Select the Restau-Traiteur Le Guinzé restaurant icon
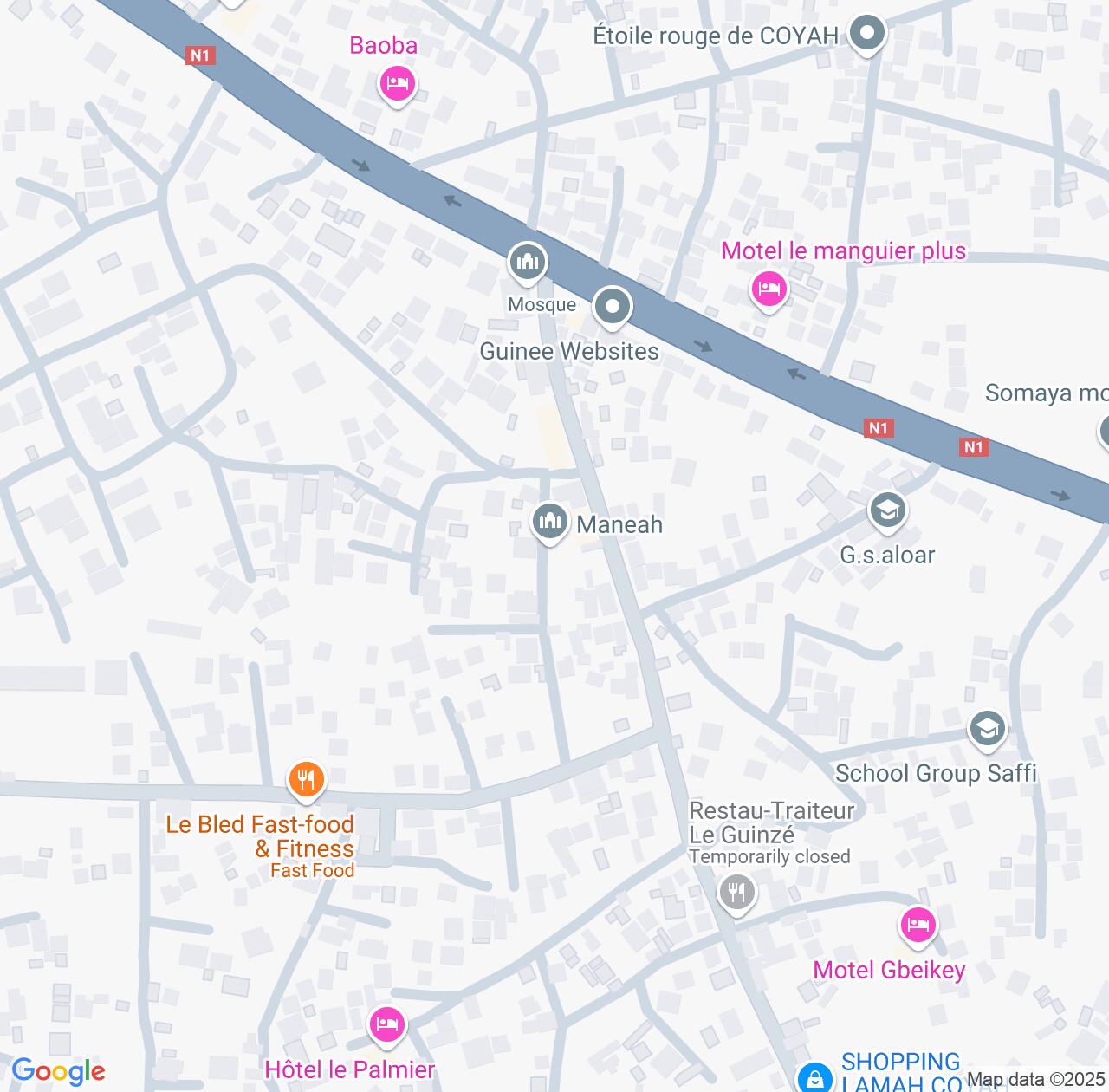The width and height of the screenshot is (1109, 1092). click(736, 891)
